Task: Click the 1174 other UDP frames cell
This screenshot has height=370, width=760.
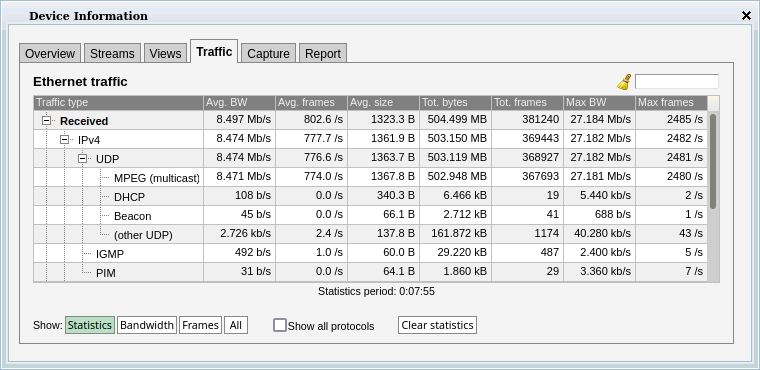Action: click(x=527, y=233)
